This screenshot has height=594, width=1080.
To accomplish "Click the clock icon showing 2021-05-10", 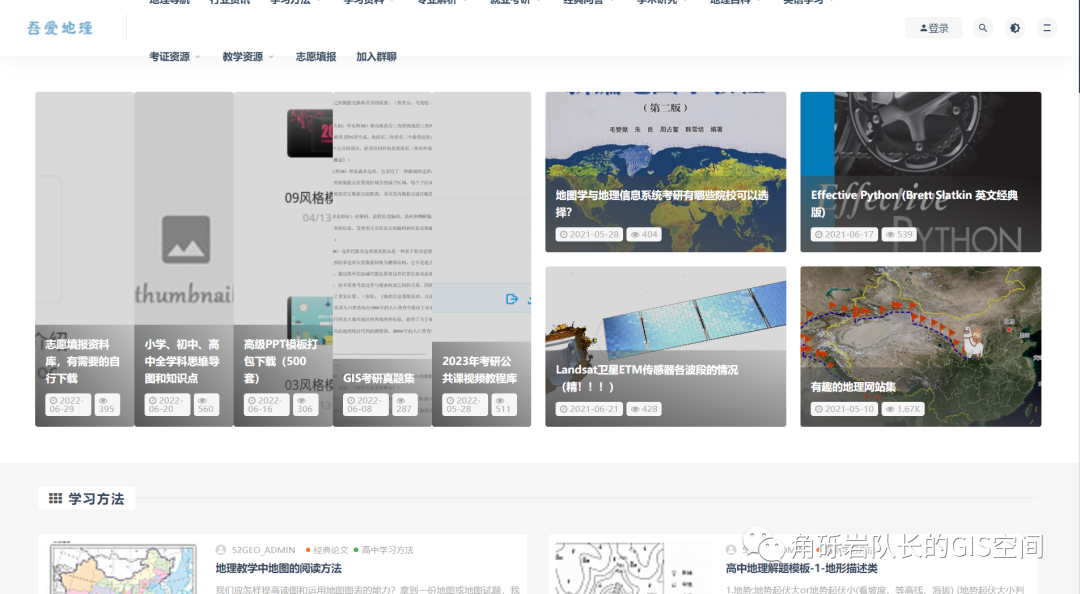I will tap(820, 408).
